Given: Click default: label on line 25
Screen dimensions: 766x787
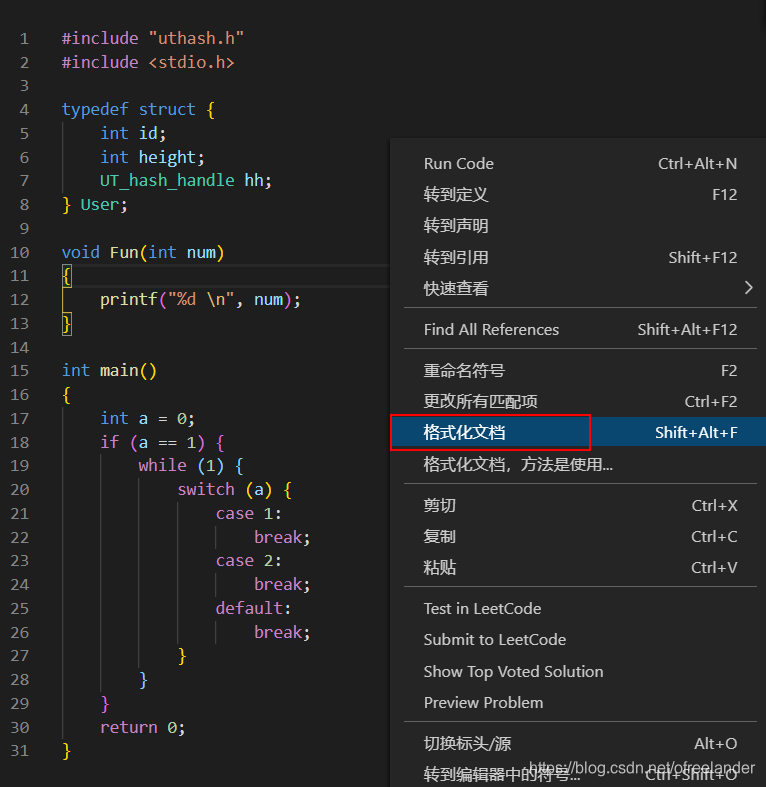Looking at the screenshot, I should click(253, 608).
